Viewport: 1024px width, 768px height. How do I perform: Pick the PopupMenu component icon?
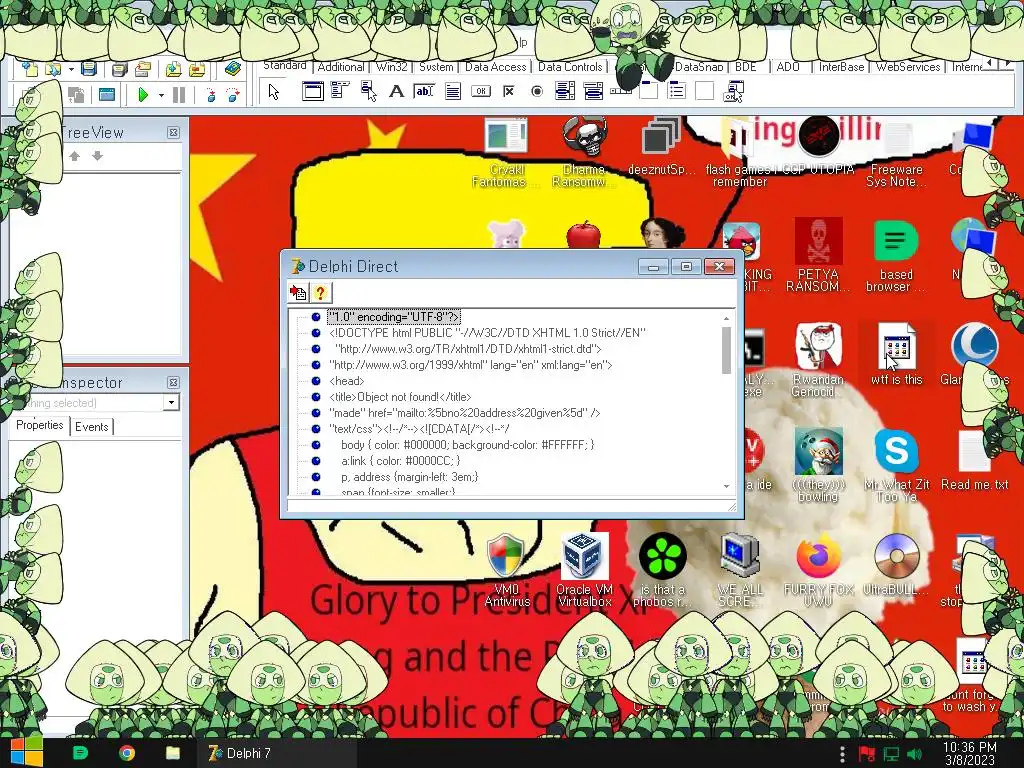[368, 91]
